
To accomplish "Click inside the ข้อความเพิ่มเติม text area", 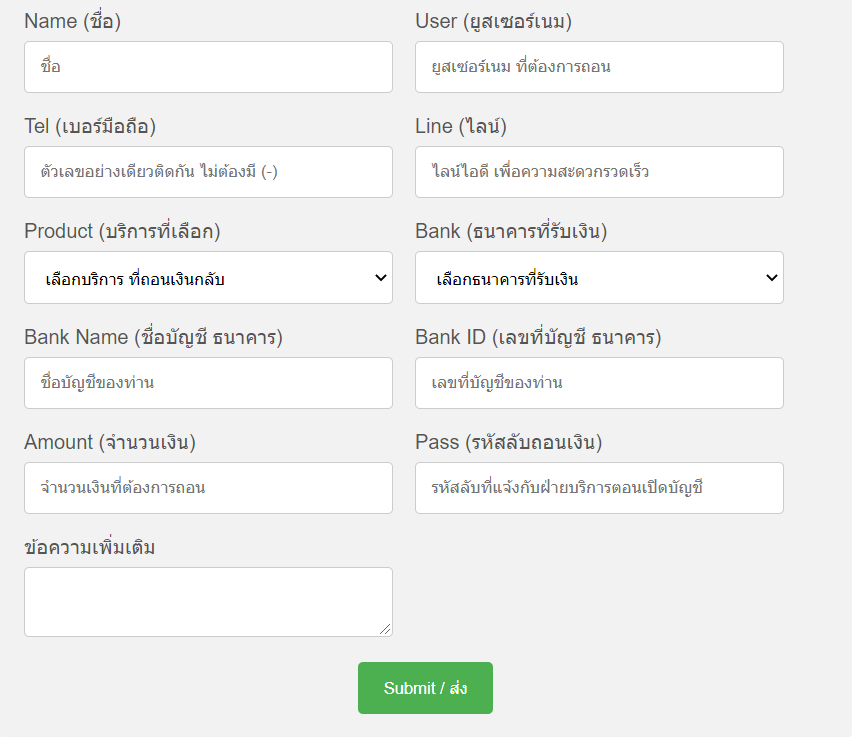I will click(208, 601).
